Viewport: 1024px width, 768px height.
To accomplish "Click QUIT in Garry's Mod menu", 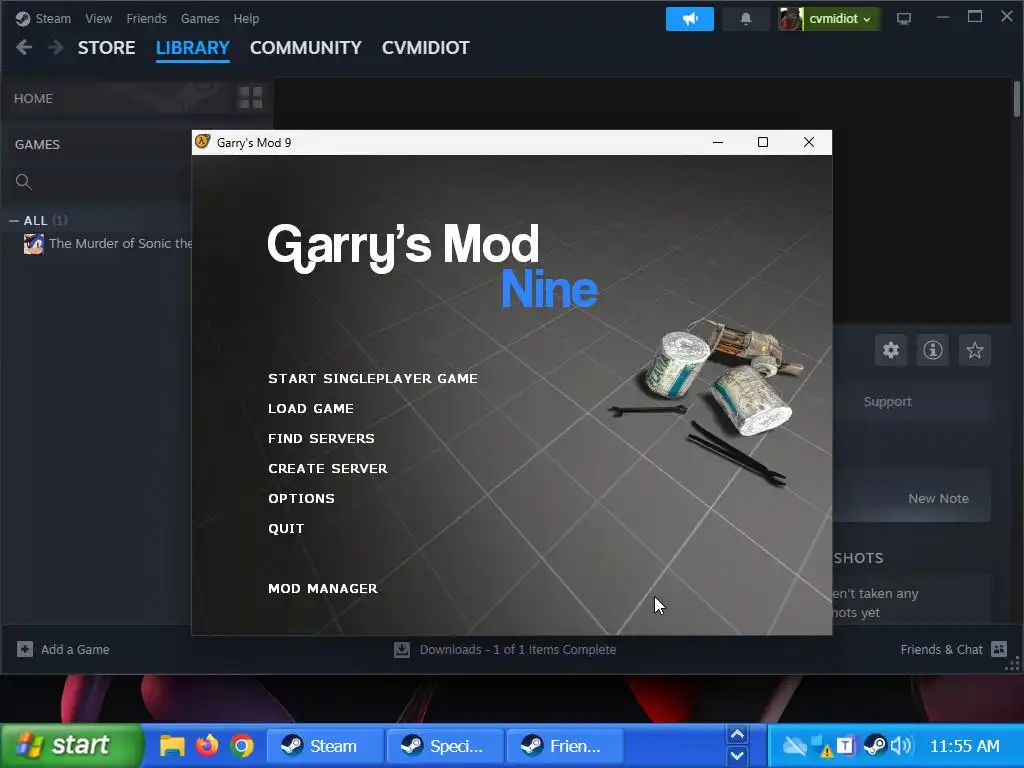I will click(x=286, y=528).
